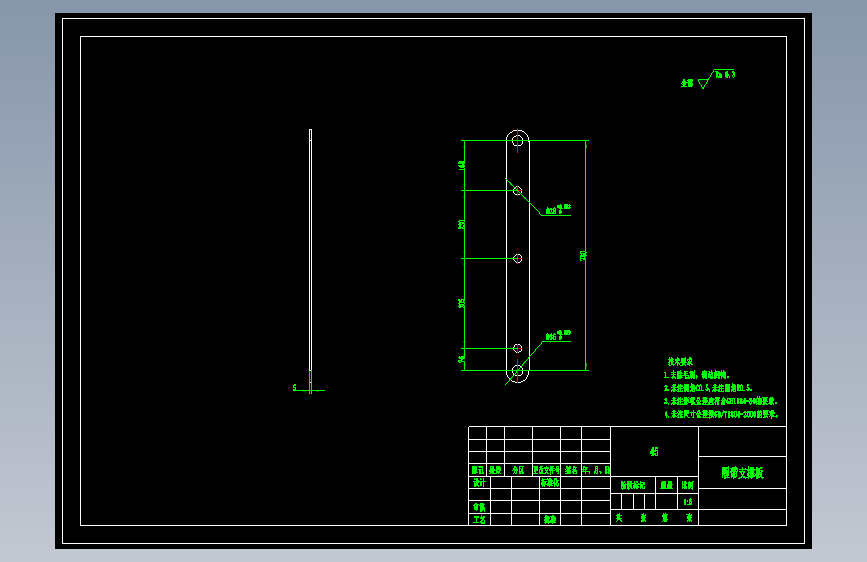Click the 比例 cell
The height and width of the screenshot is (562, 867).
pos(688,485)
